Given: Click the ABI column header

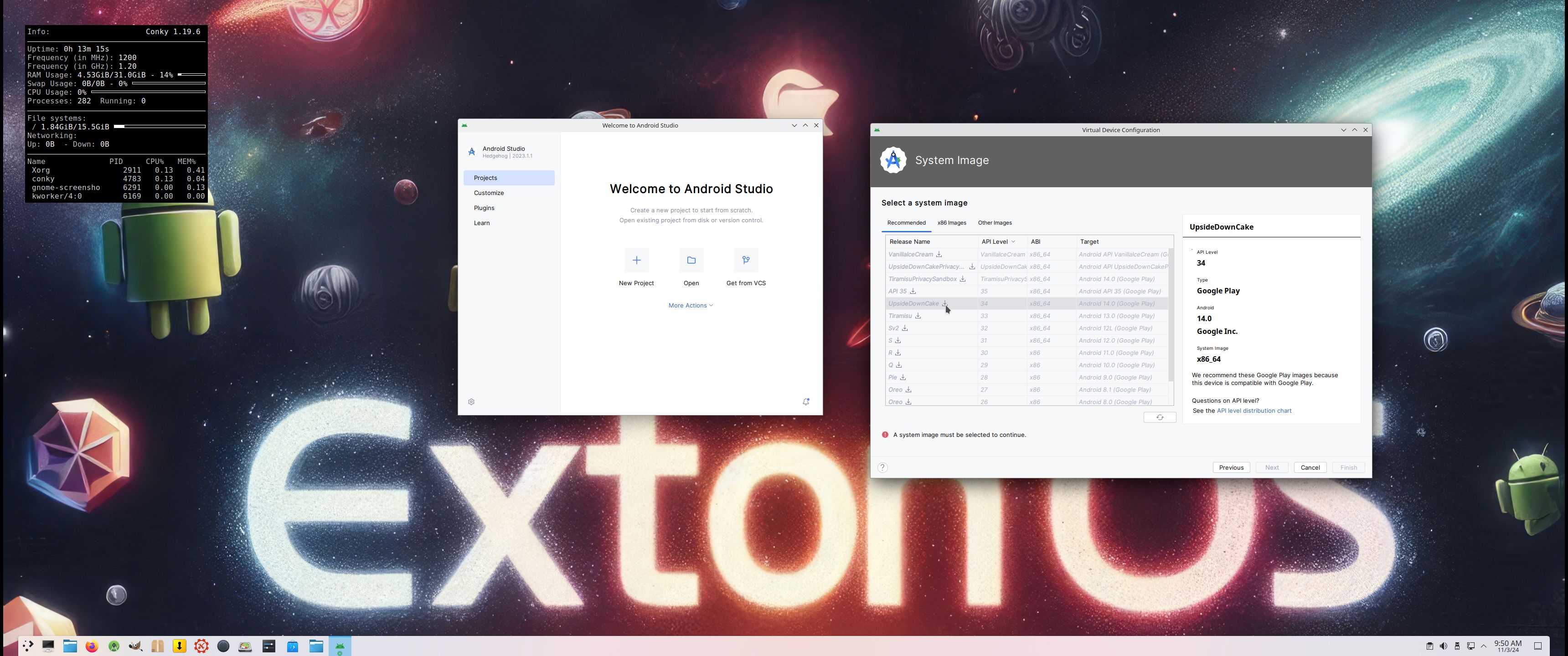Looking at the screenshot, I should coord(1051,241).
